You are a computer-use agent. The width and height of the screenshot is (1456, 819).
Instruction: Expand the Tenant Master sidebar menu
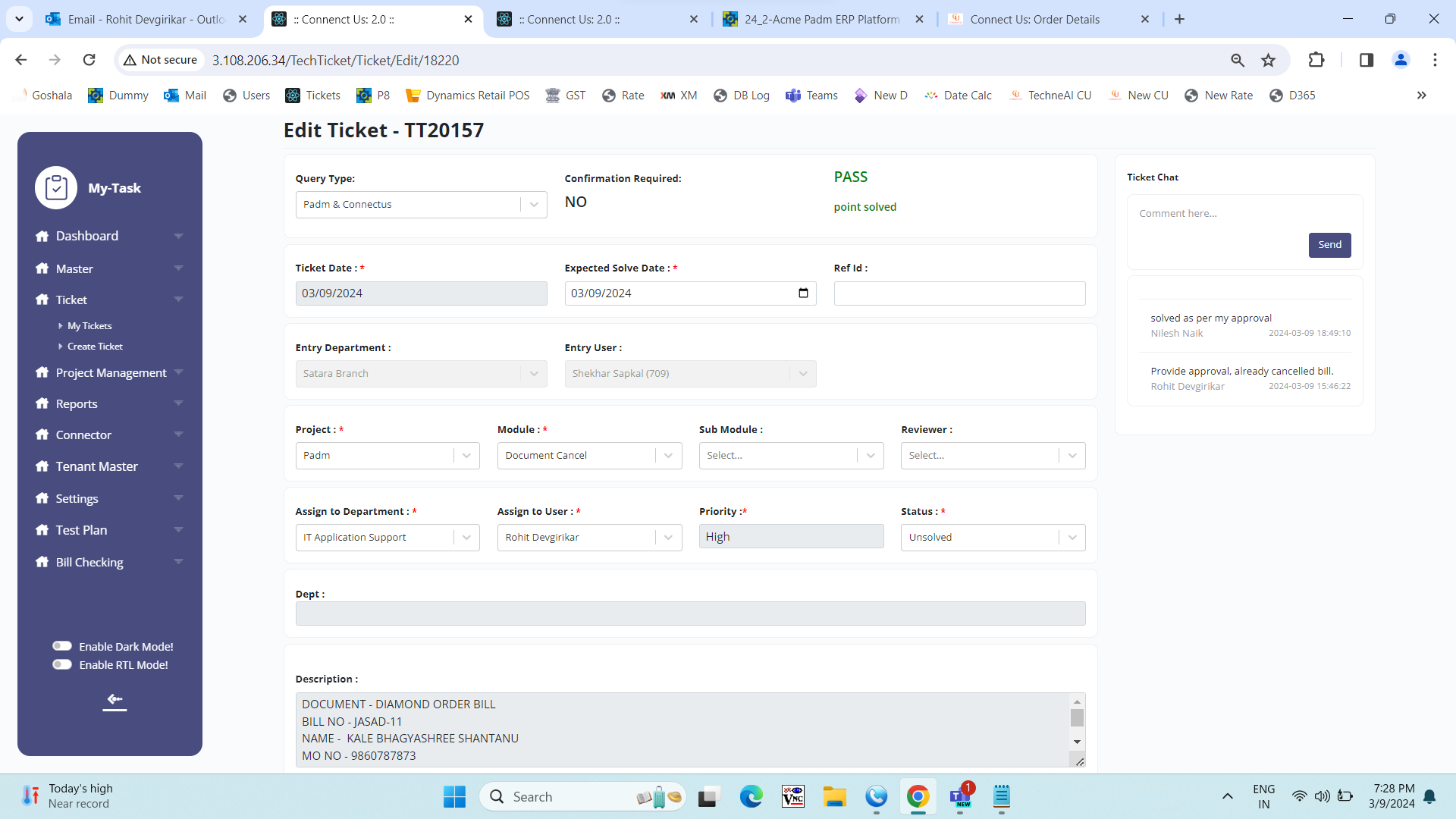179,466
